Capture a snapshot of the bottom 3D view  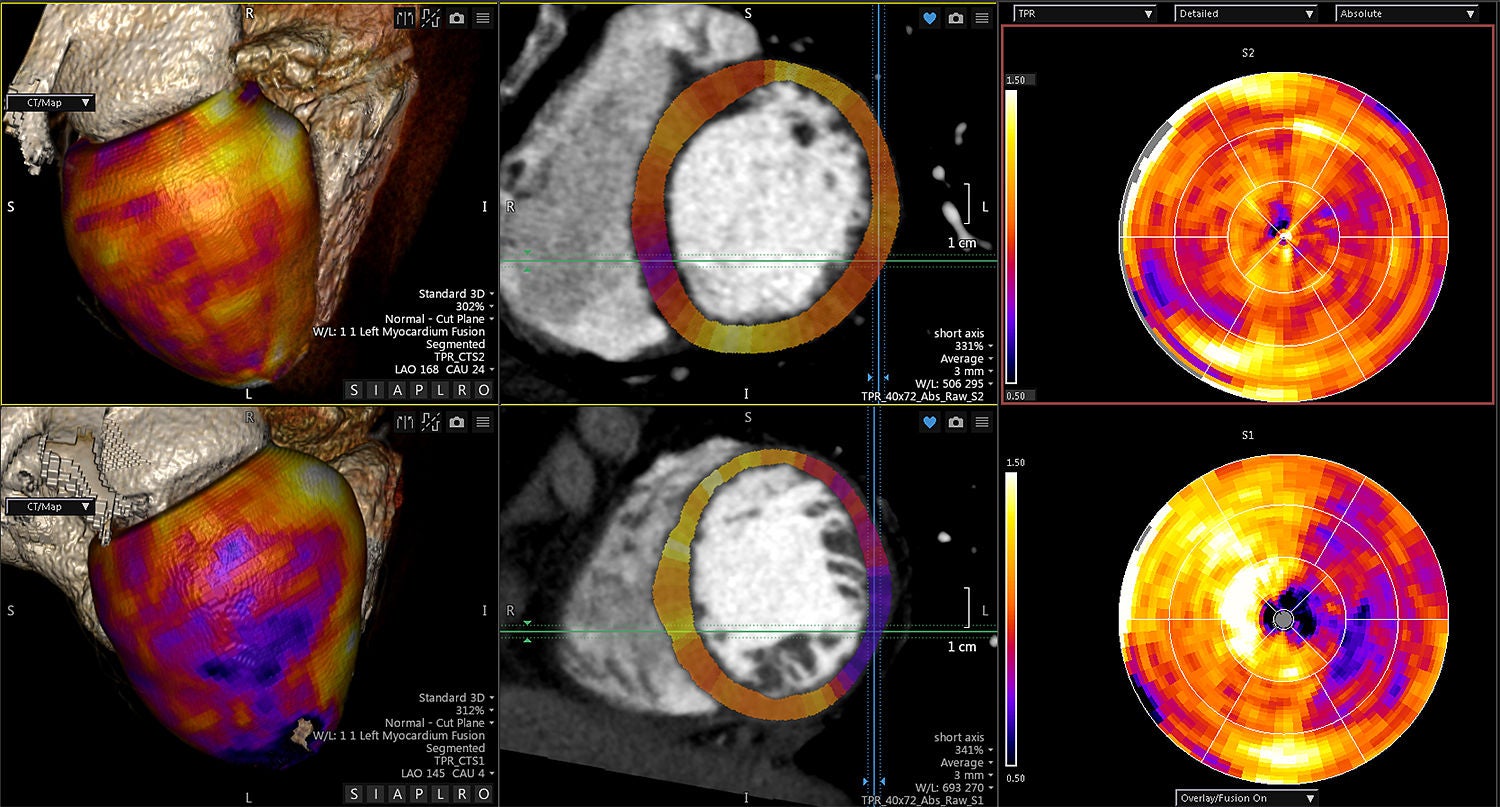457,422
